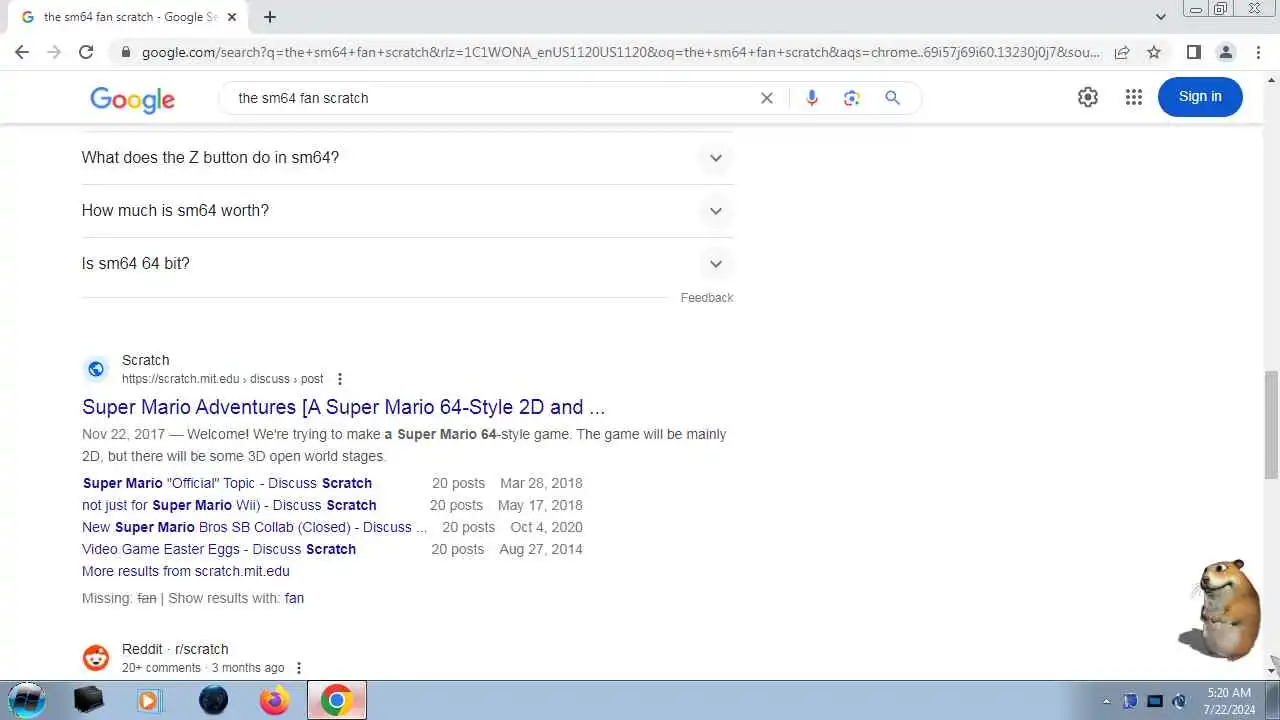The image size is (1280, 720).
Task: Click the Sign in button
Action: [x=1200, y=97]
